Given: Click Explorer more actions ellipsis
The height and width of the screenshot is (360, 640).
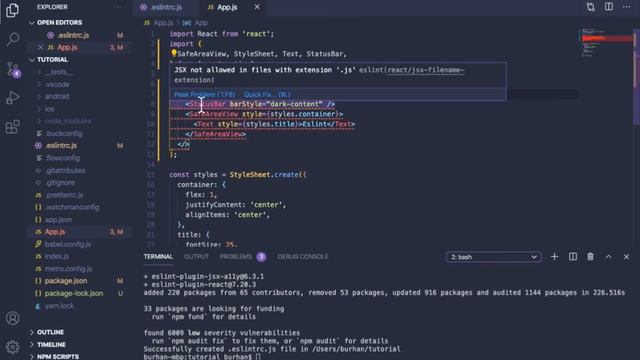Looking at the screenshot, I should (x=118, y=7).
